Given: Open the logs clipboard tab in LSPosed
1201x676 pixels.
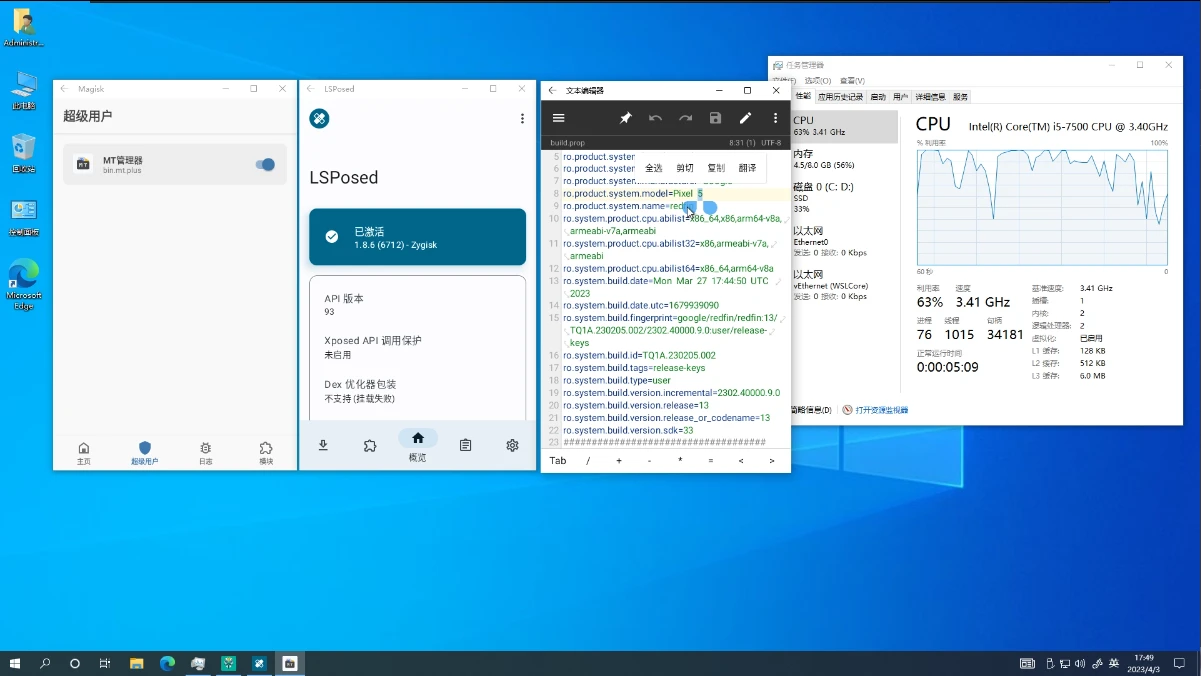Looking at the screenshot, I should click(x=465, y=445).
